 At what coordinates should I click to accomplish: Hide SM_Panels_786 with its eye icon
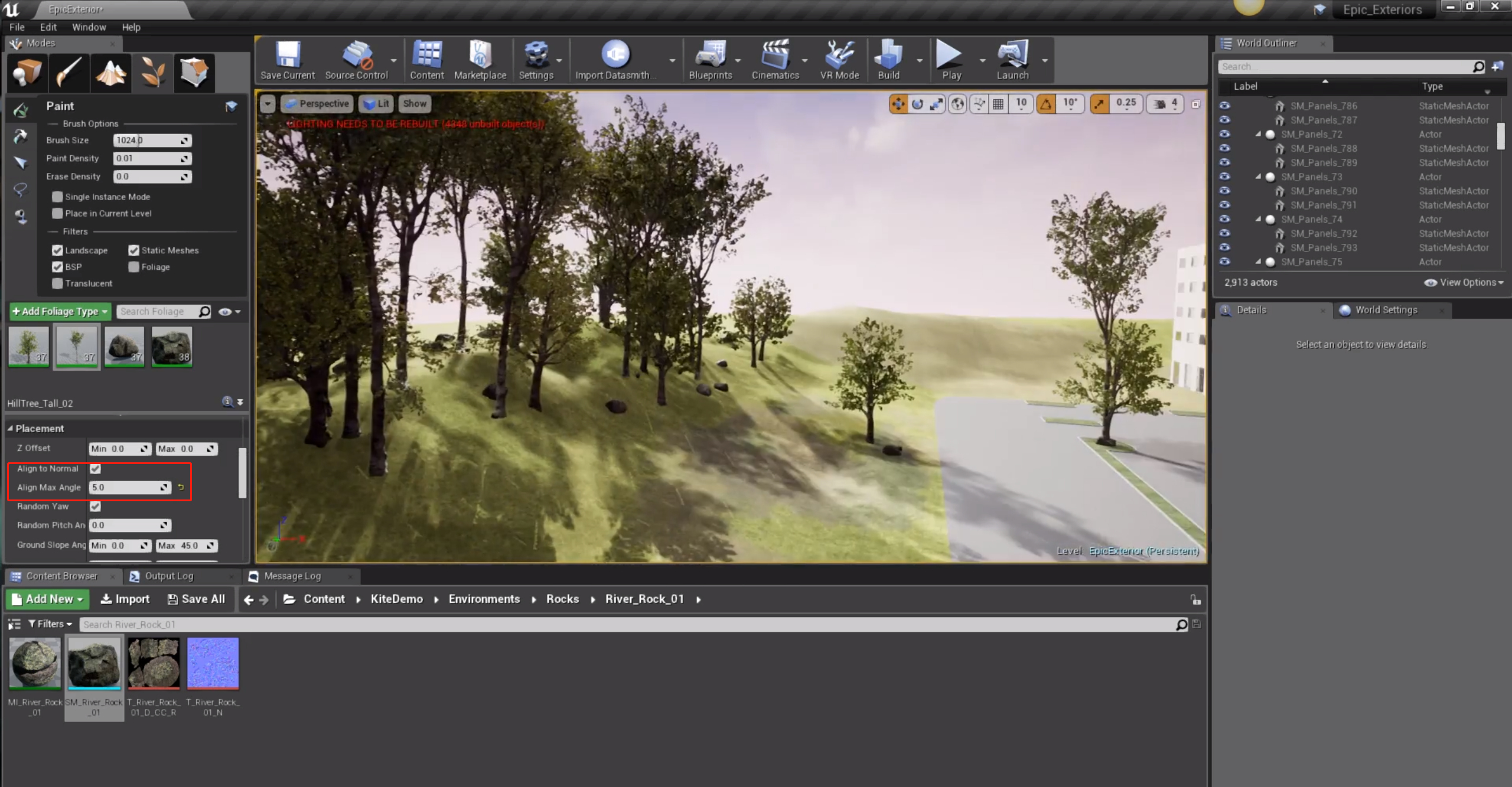[x=1225, y=106]
